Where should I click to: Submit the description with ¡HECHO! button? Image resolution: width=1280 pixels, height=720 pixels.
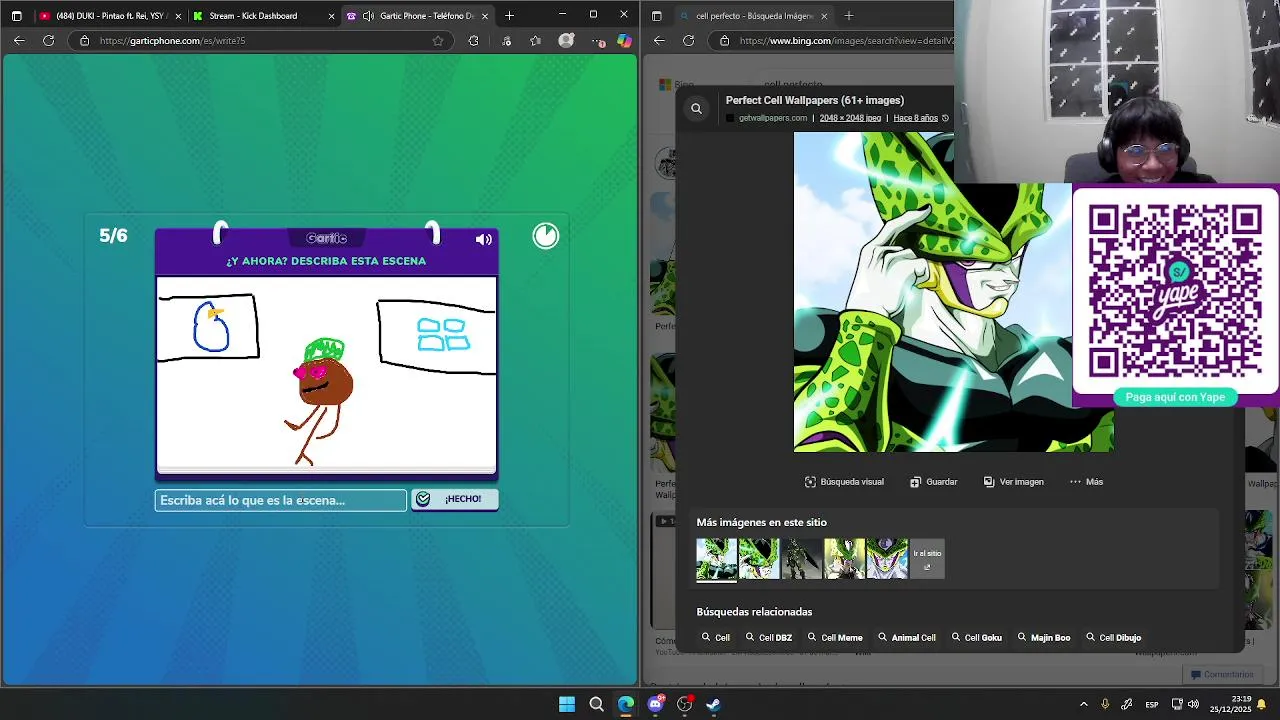point(455,499)
